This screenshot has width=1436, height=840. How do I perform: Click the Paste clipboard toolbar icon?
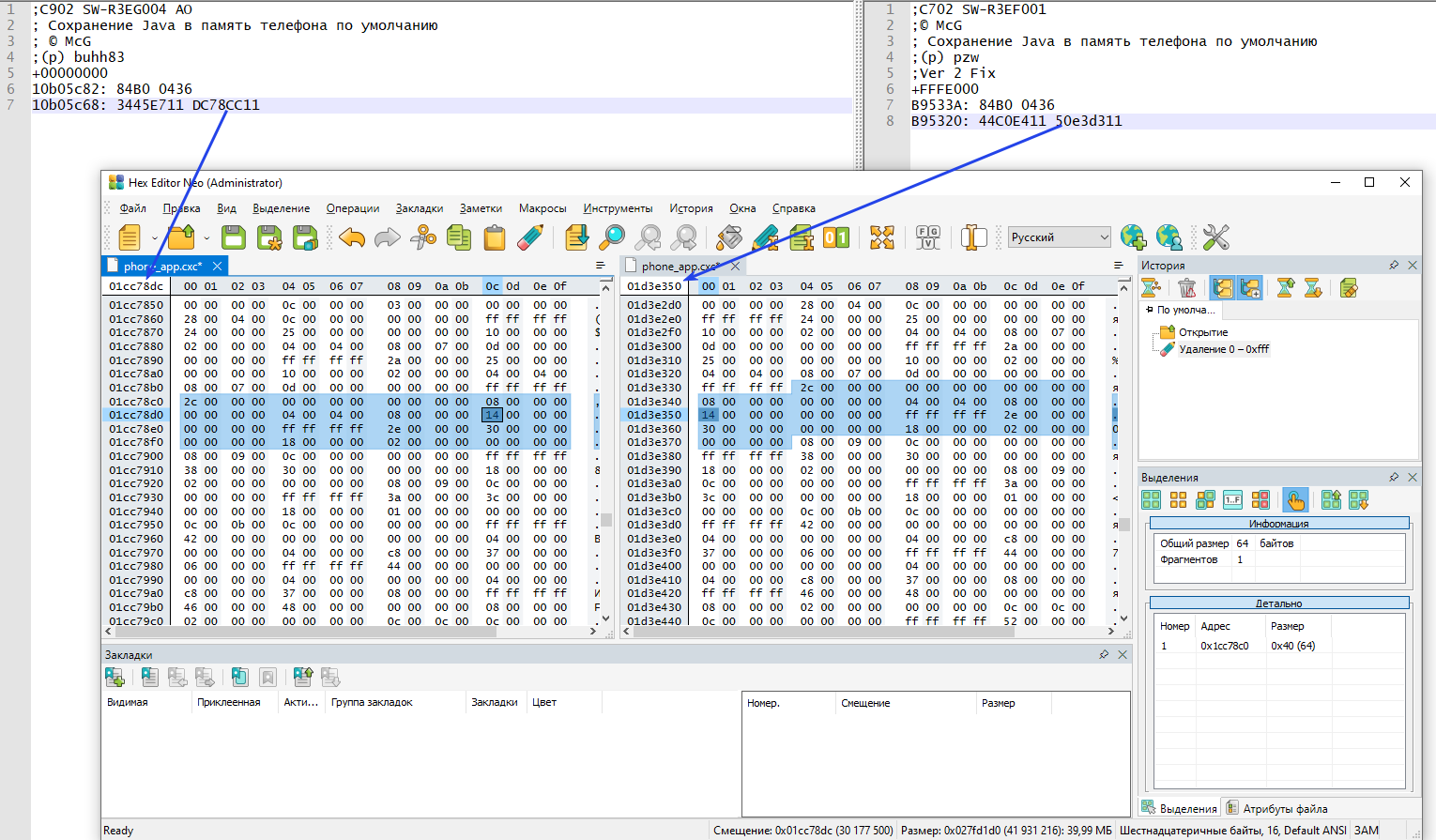click(495, 237)
